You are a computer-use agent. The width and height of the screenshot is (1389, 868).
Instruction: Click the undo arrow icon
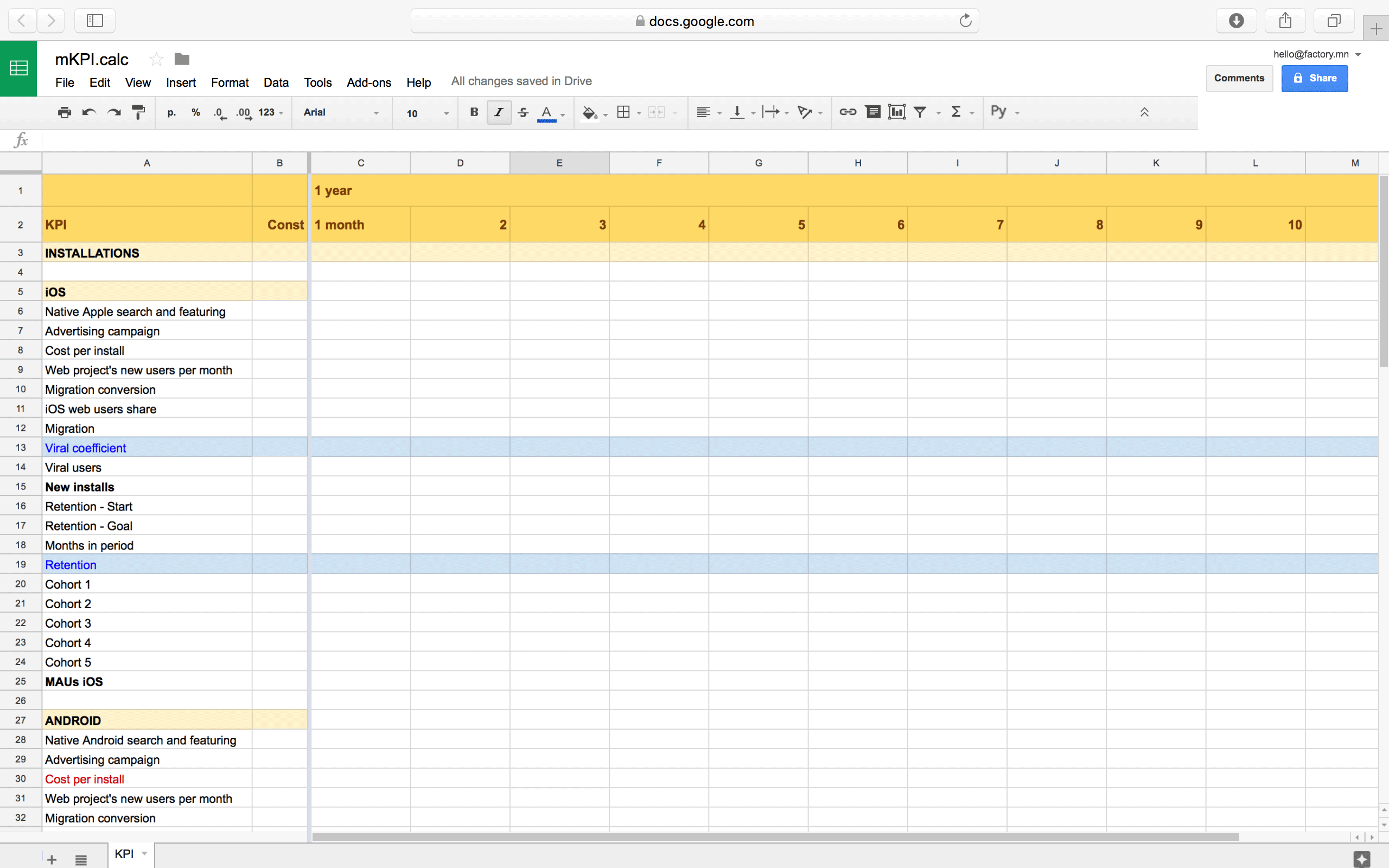[x=89, y=112]
